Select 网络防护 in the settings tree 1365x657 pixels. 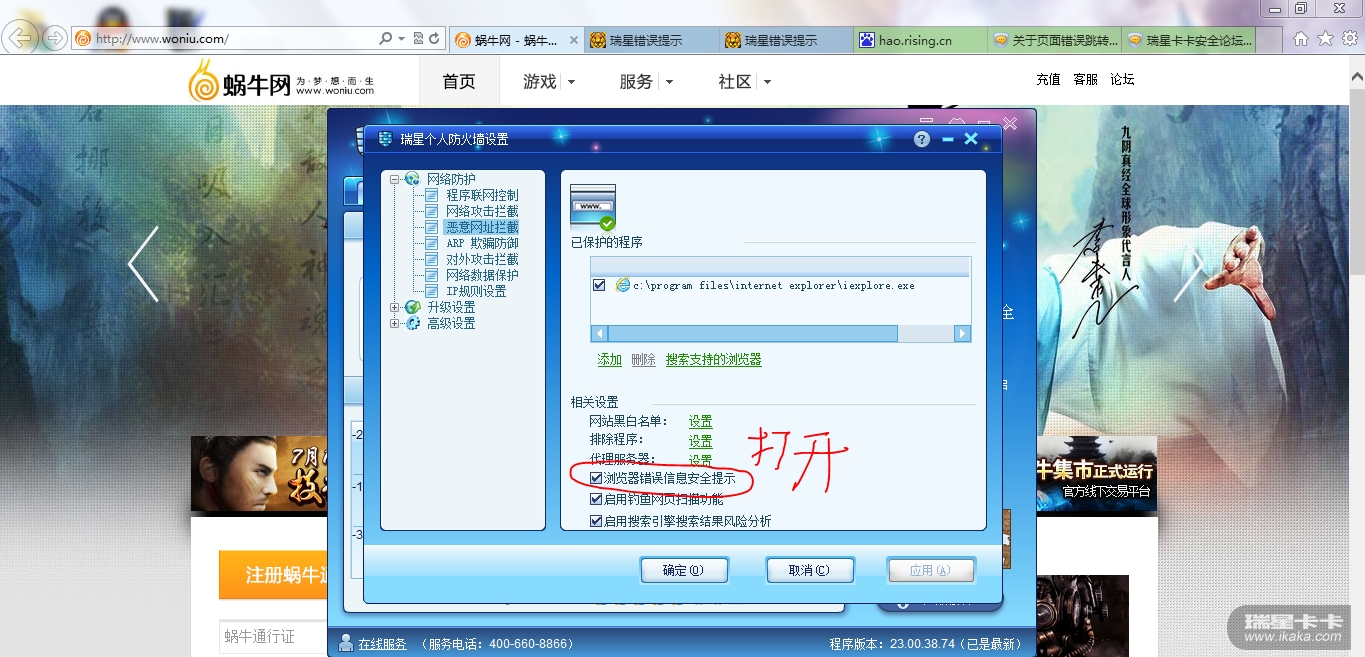click(x=451, y=179)
